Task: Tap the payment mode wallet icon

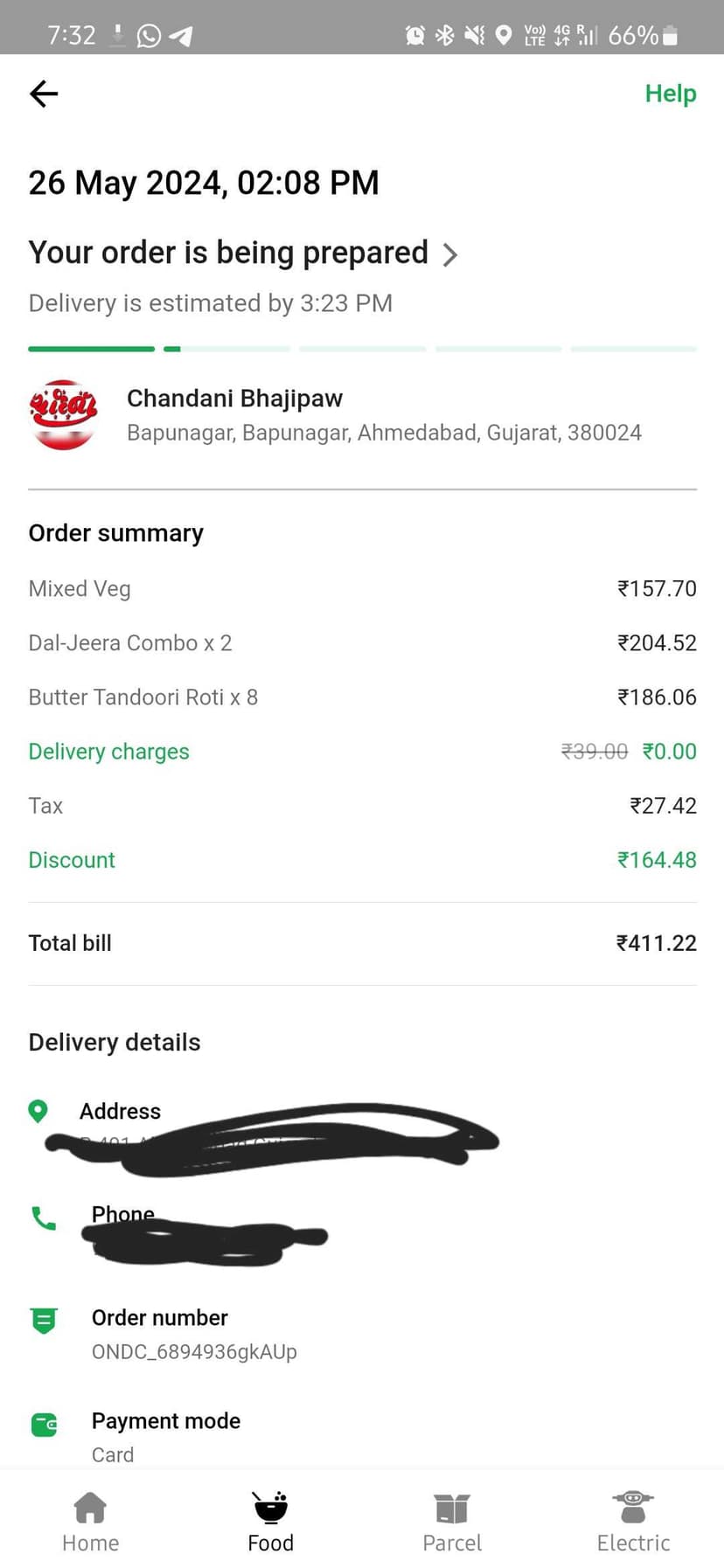Action: click(44, 1425)
